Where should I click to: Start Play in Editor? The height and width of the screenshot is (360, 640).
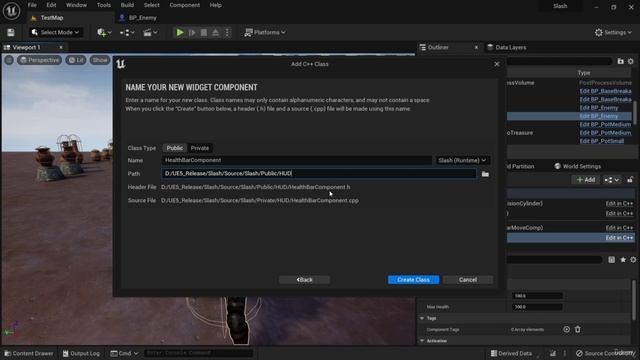coord(180,32)
